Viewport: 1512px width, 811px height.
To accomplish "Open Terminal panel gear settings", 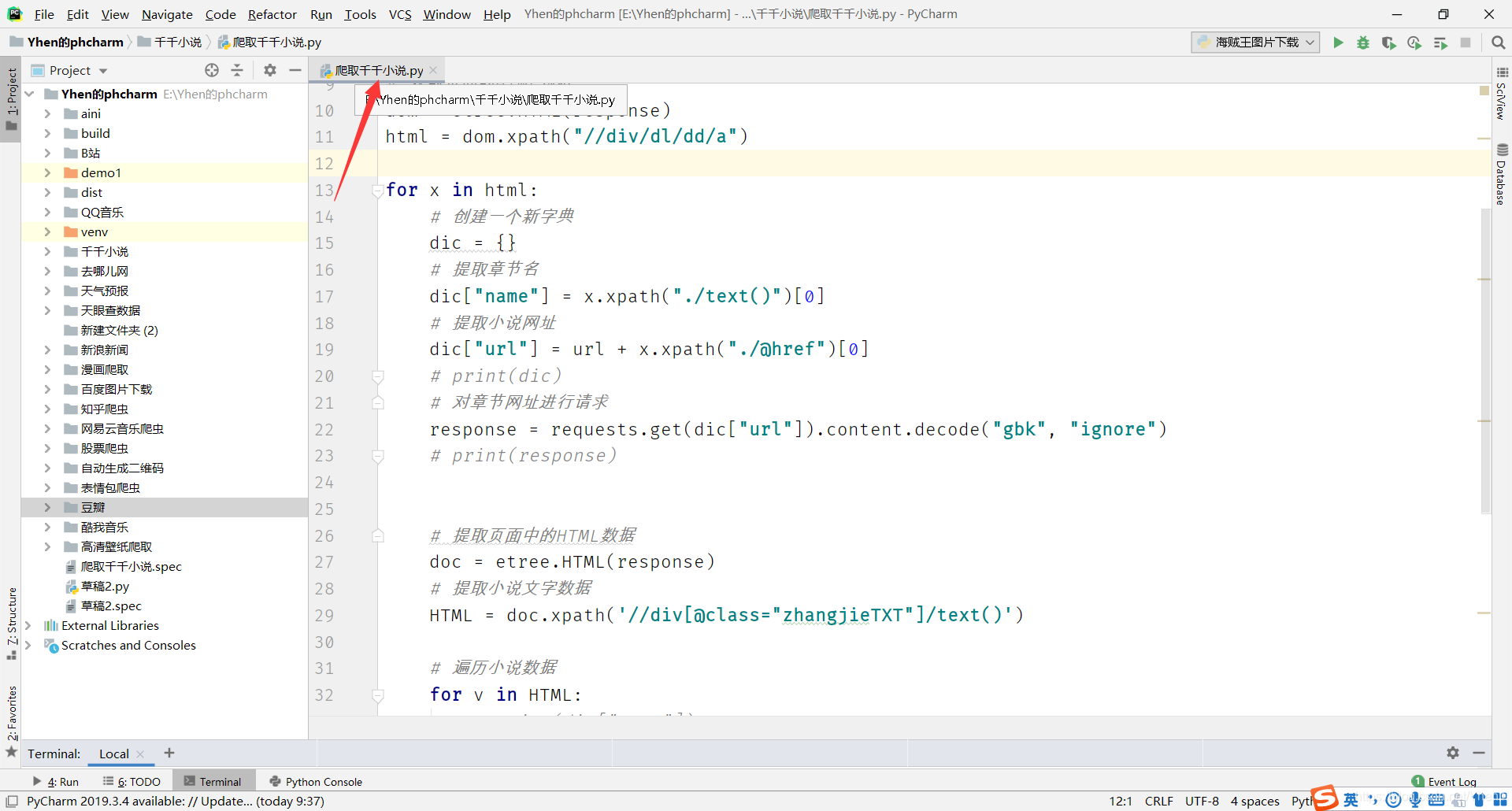I will pos(1453,753).
